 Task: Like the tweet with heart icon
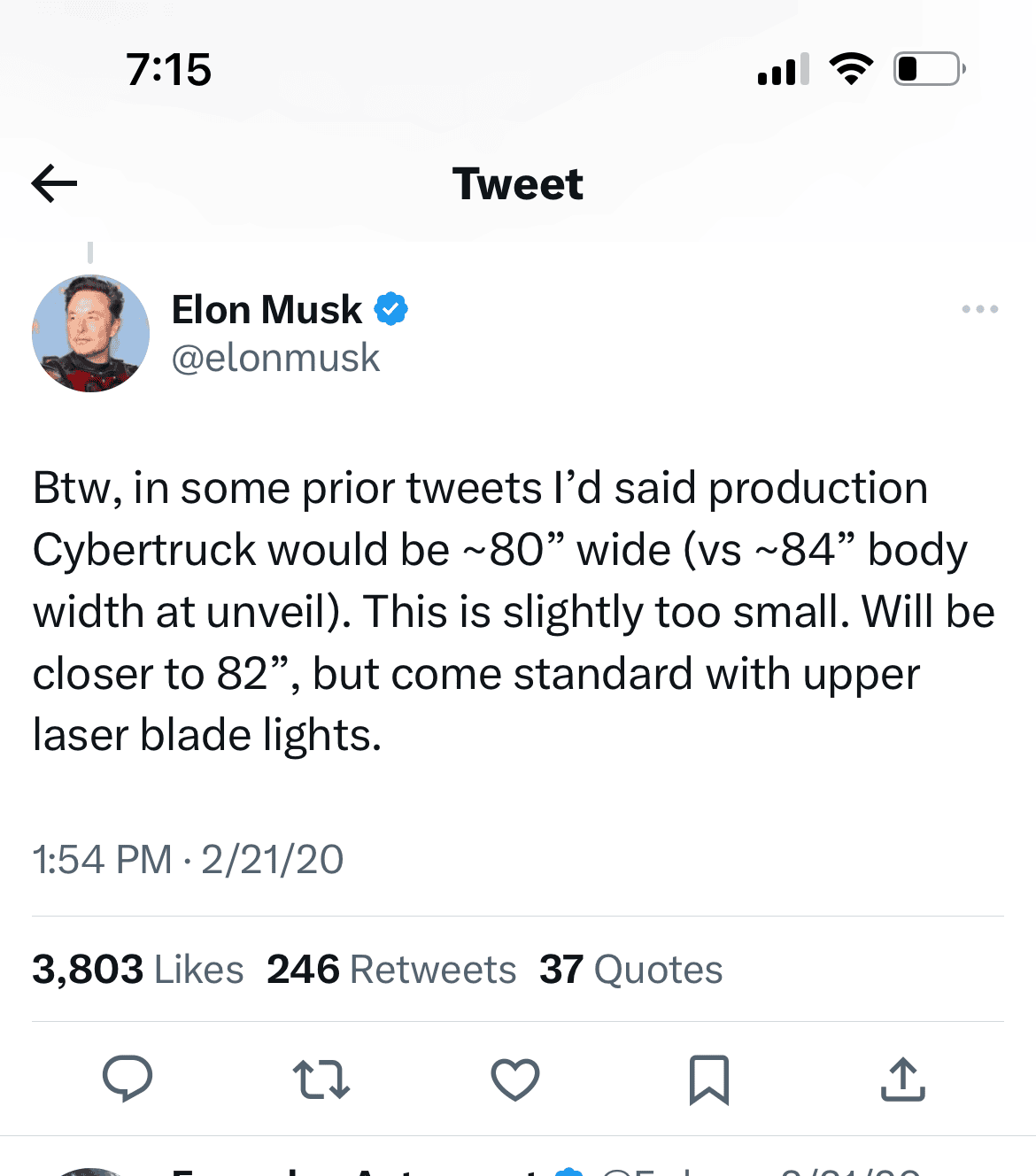click(515, 1079)
